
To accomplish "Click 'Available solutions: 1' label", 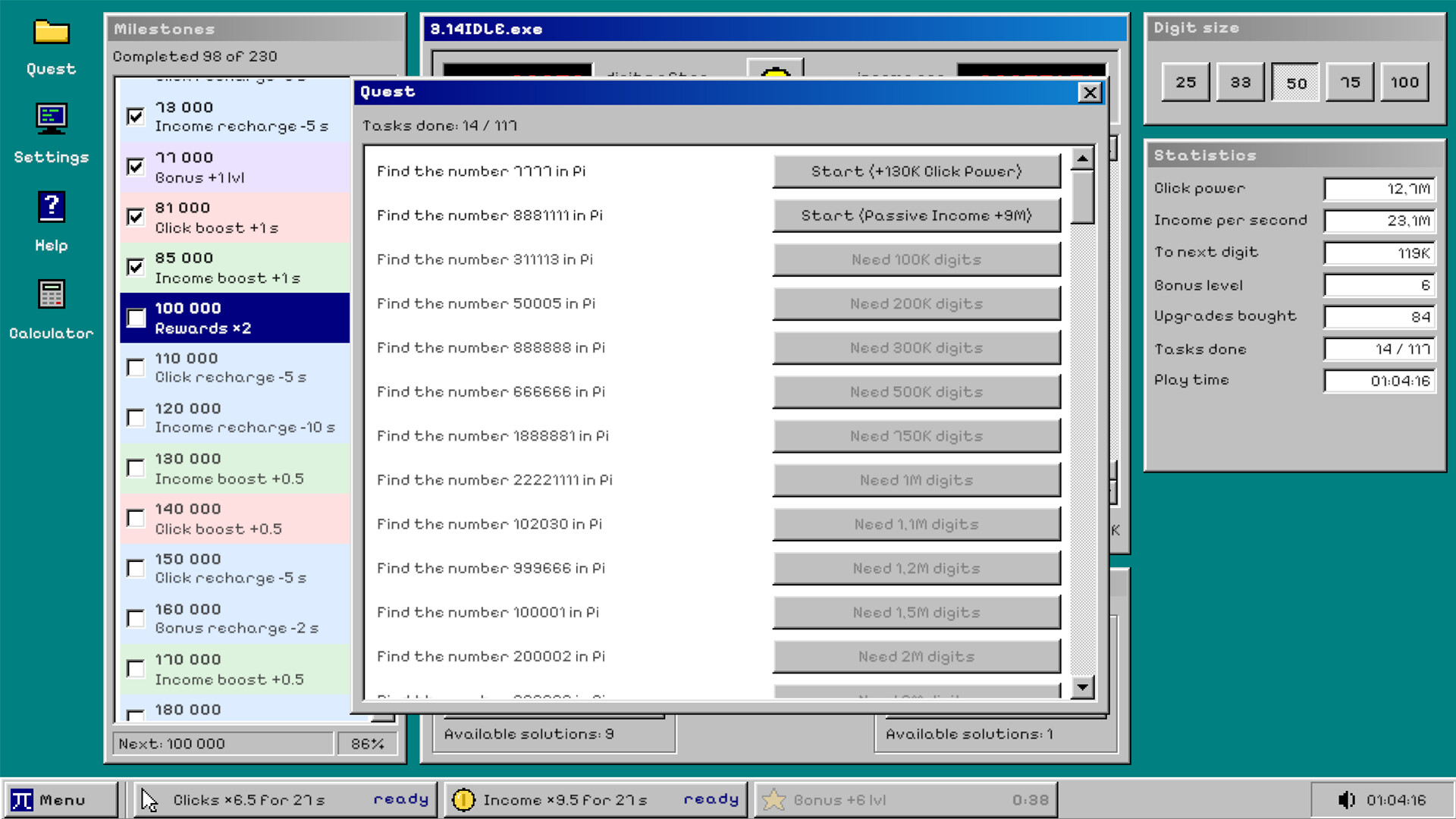I will [x=969, y=734].
